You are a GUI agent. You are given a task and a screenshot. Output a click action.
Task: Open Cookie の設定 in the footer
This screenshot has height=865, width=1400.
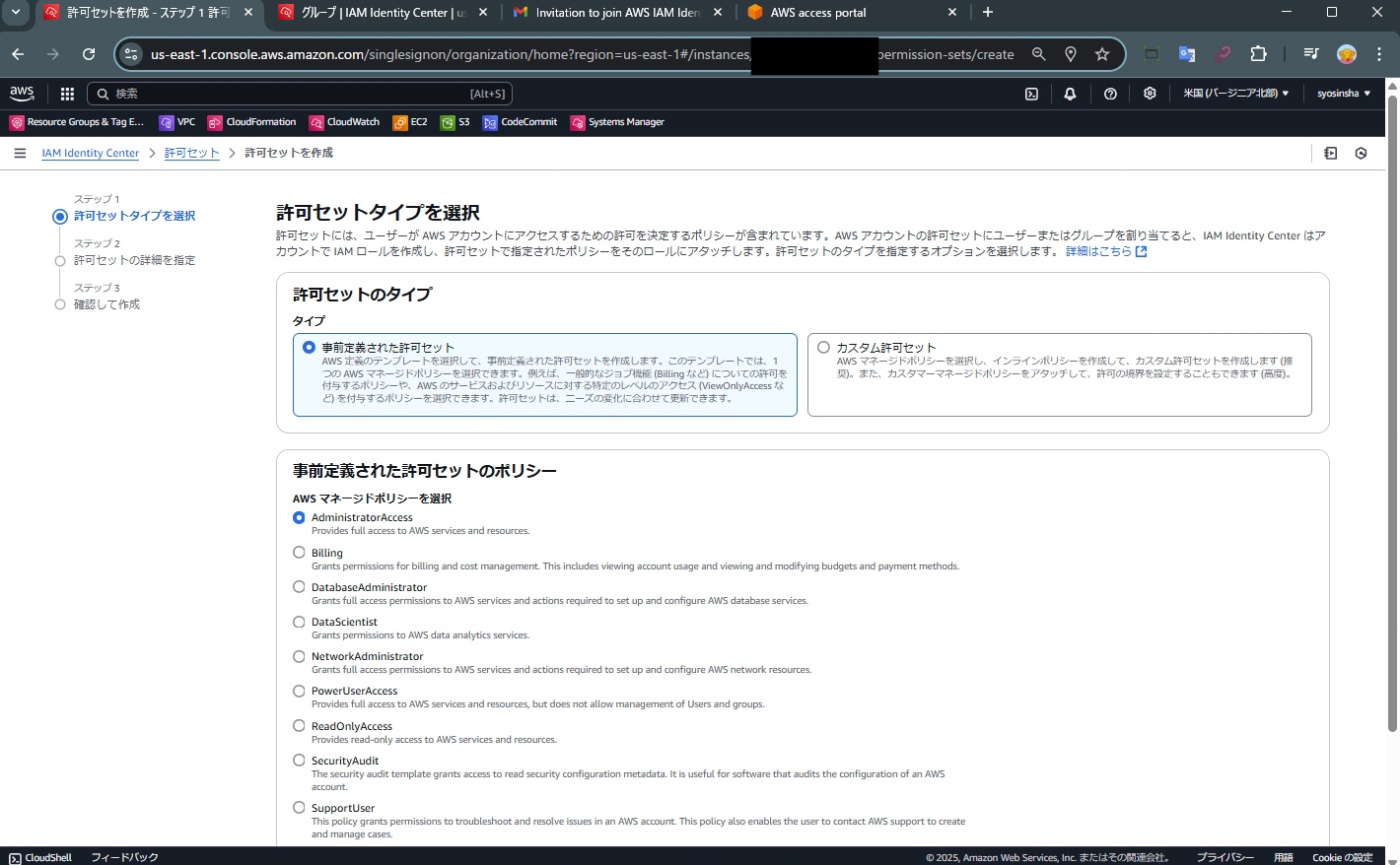pyautogui.click(x=1343, y=857)
